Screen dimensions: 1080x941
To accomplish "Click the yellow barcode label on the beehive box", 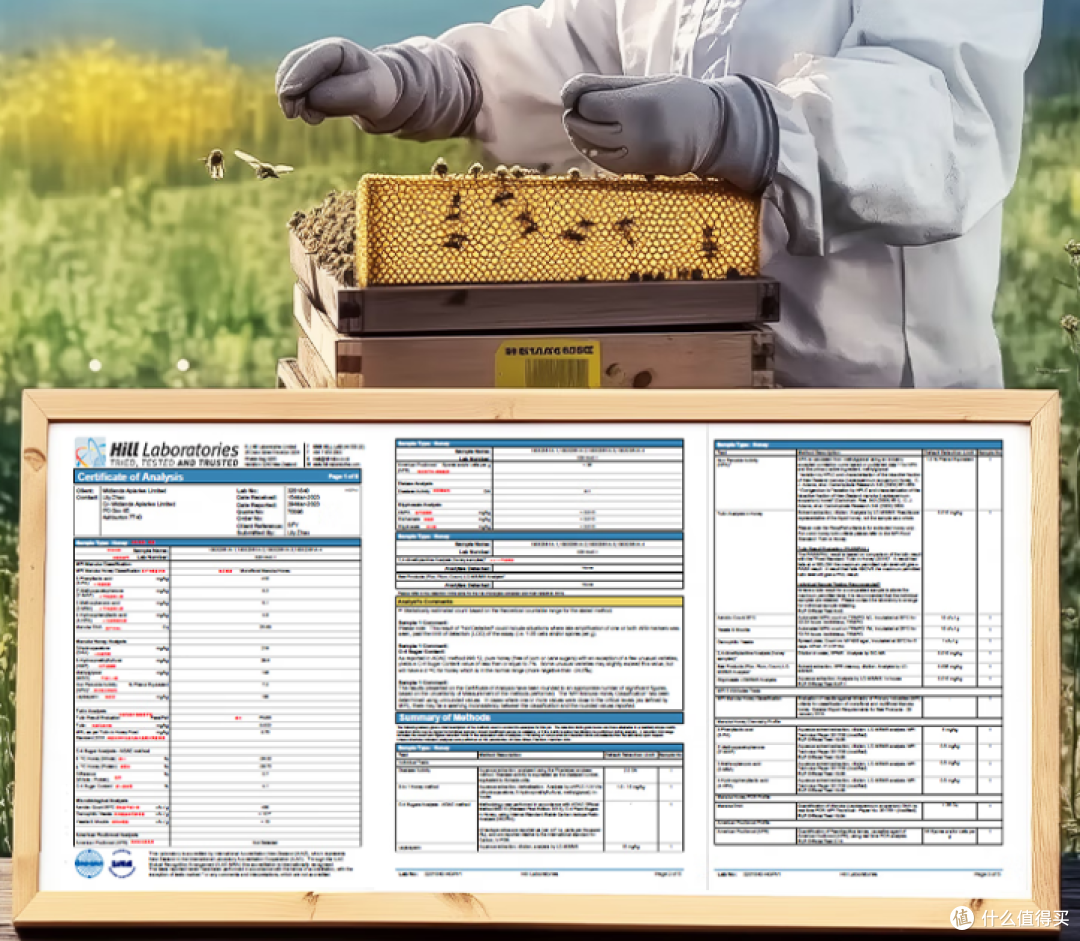I will [548, 363].
